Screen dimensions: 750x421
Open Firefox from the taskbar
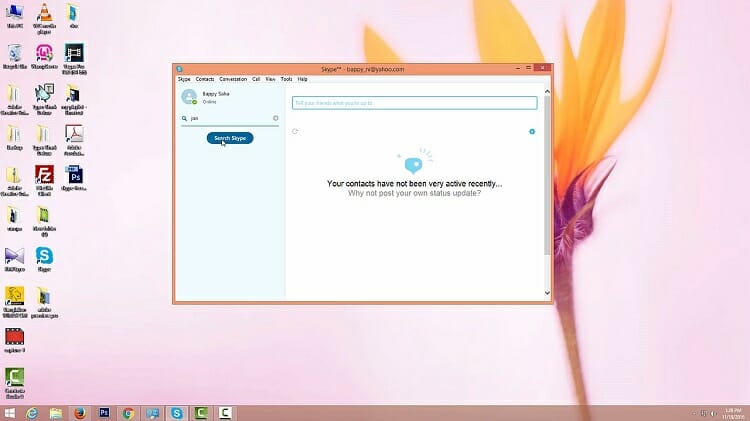click(80, 413)
